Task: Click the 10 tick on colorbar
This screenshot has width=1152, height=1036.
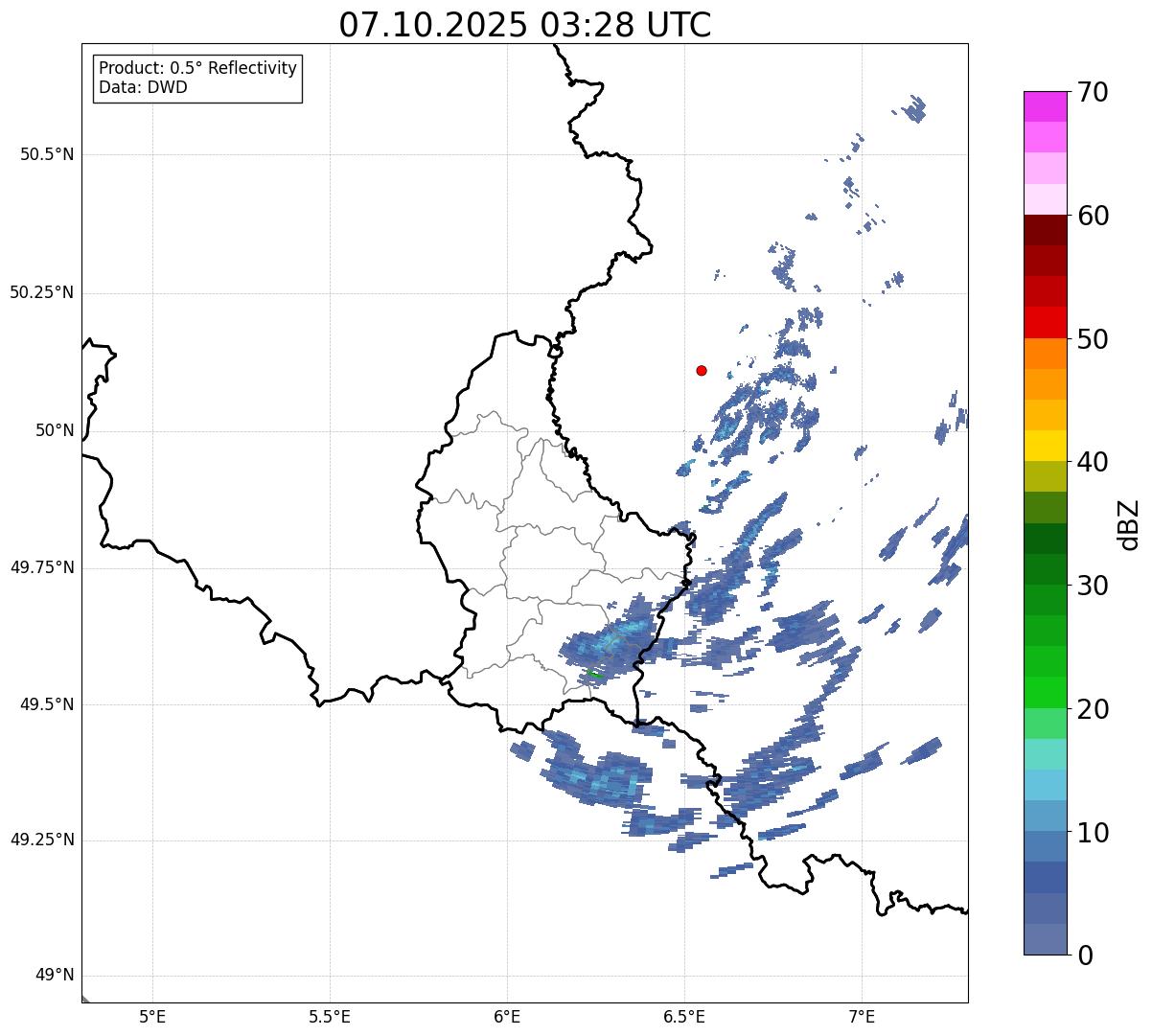Action: point(1093,832)
